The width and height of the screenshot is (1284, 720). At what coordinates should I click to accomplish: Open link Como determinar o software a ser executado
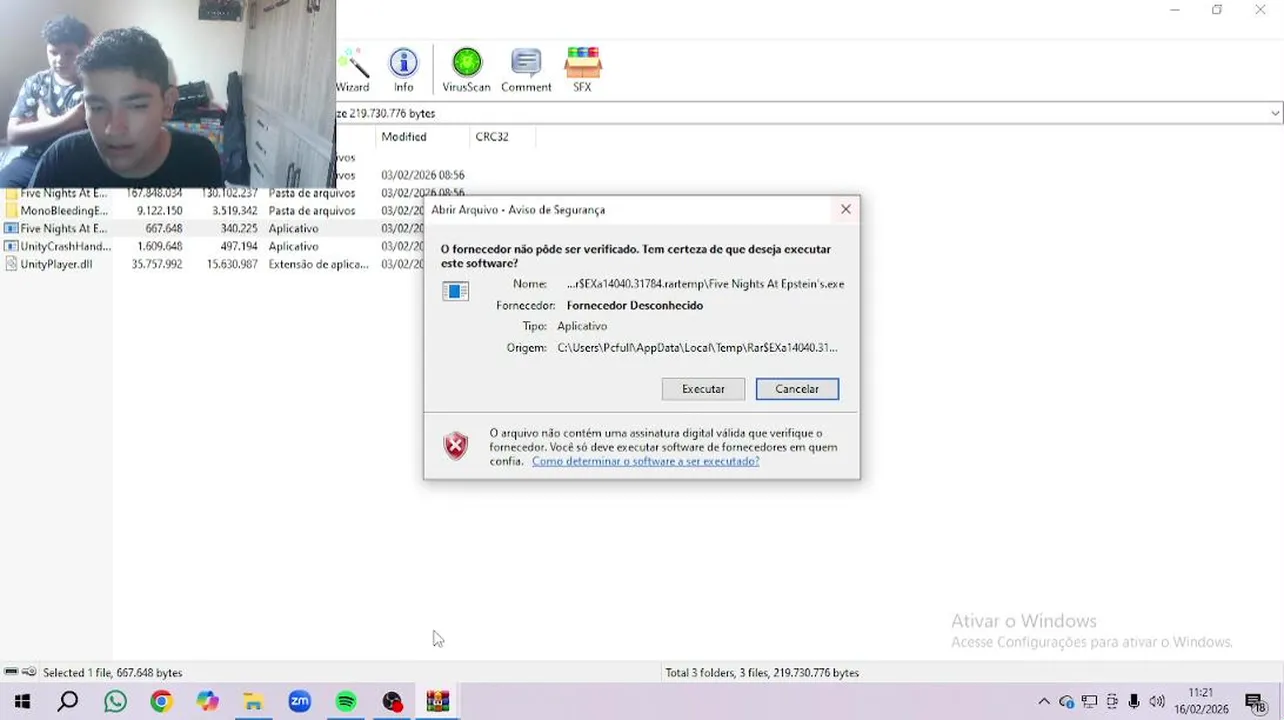tap(645, 461)
